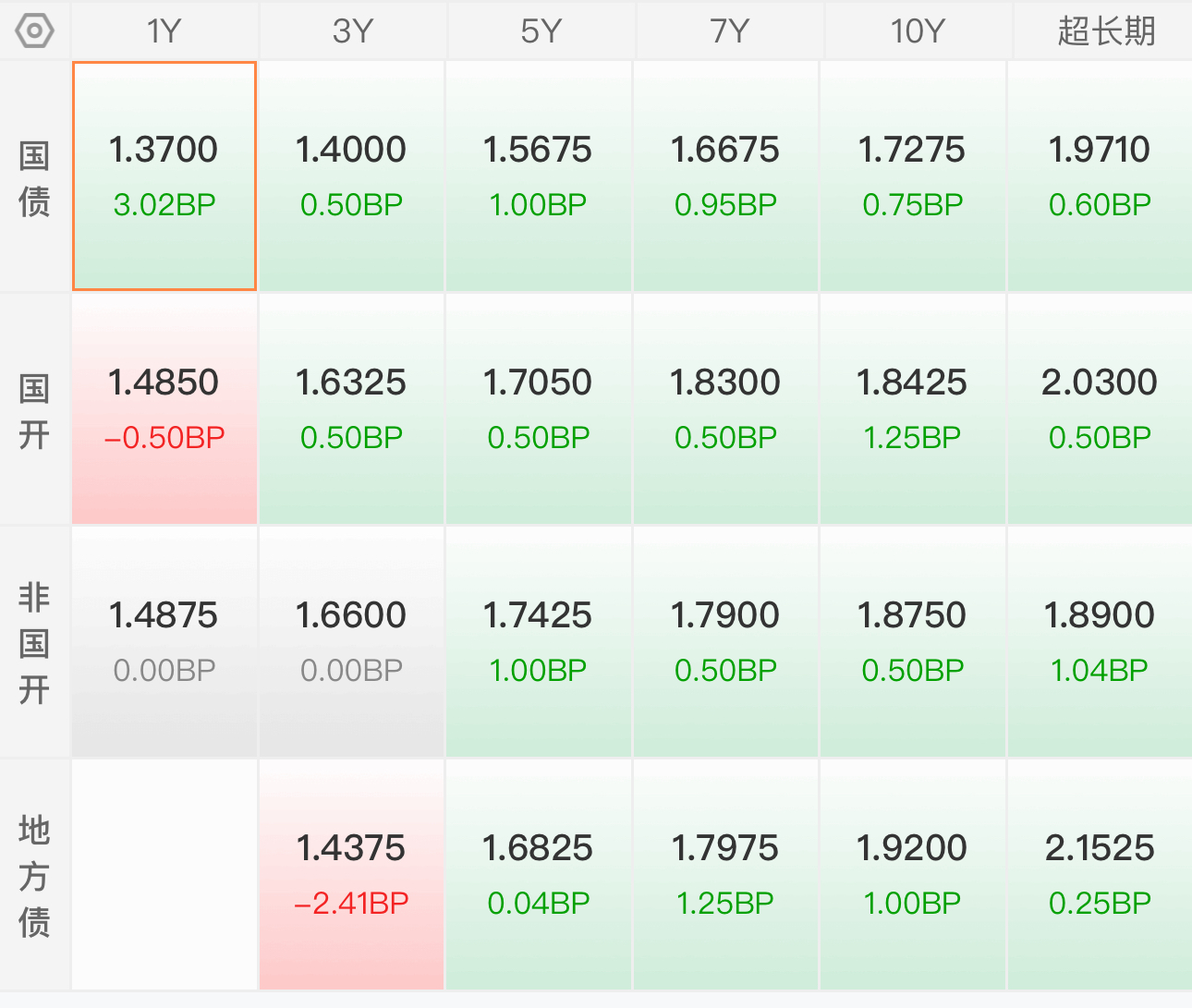The width and height of the screenshot is (1192, 1008).
Task: Select the 1Y column header
Action: [164, 31]
